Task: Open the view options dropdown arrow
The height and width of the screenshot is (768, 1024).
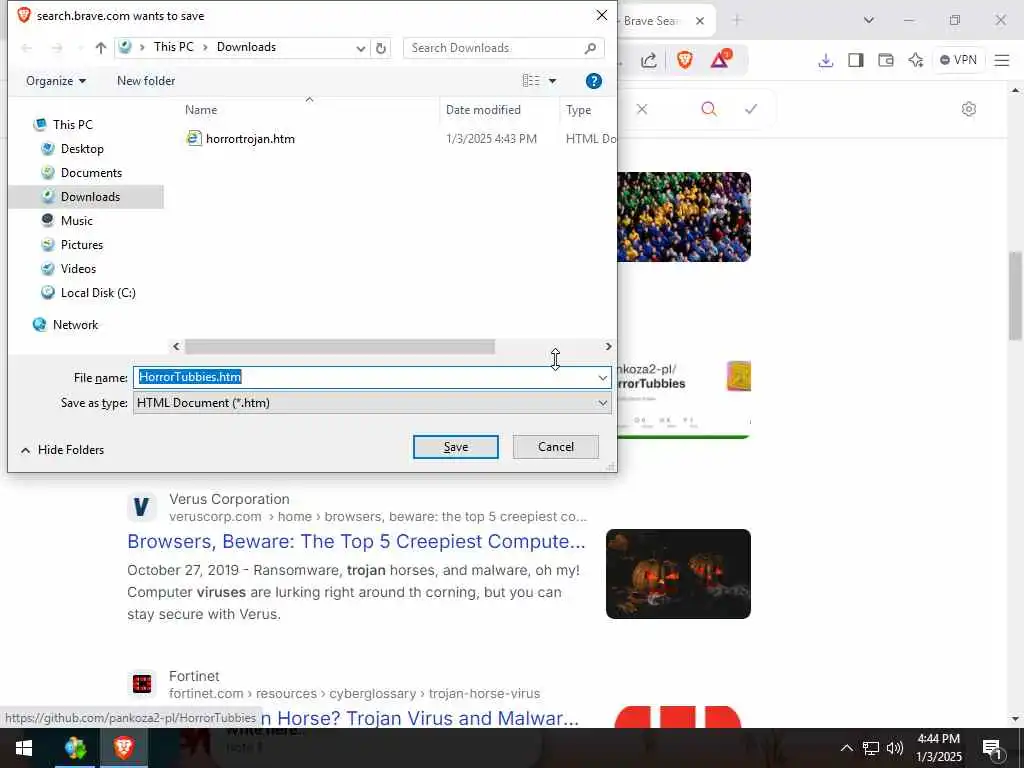Action: point(552,81)
